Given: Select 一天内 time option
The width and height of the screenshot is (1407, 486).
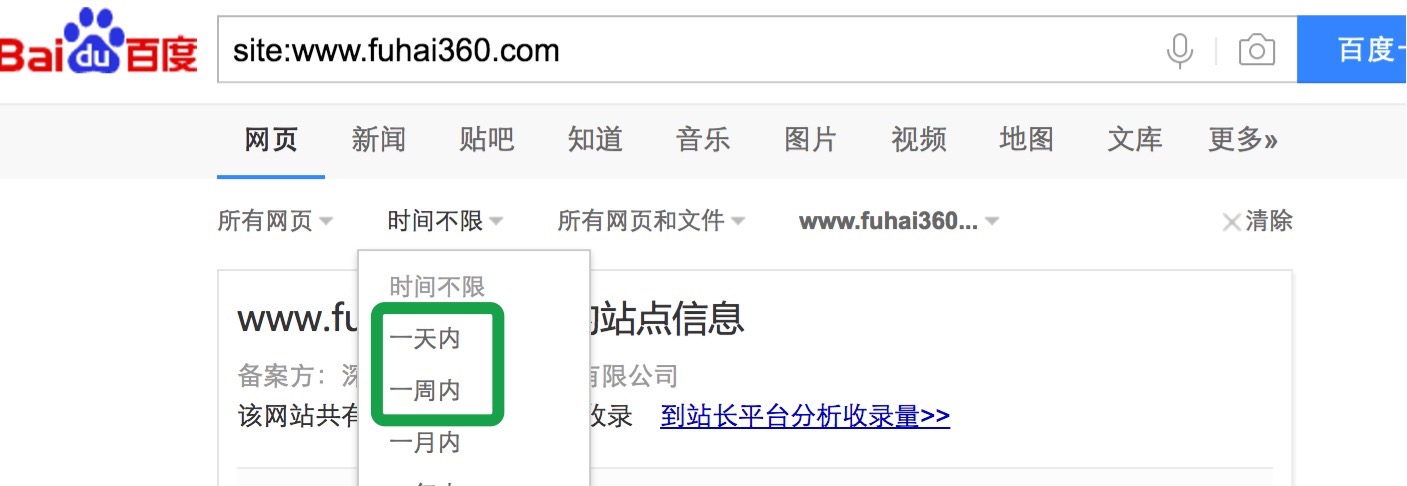Looking at the screenshot, I should coord(425,339).
